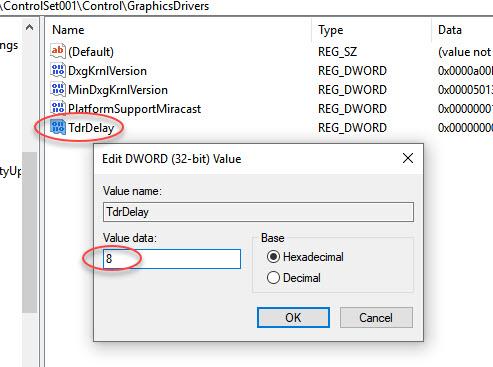This screenshot has width=493, height=367.
Task: Sort the list by Name column header
Action: pos(68,30)
